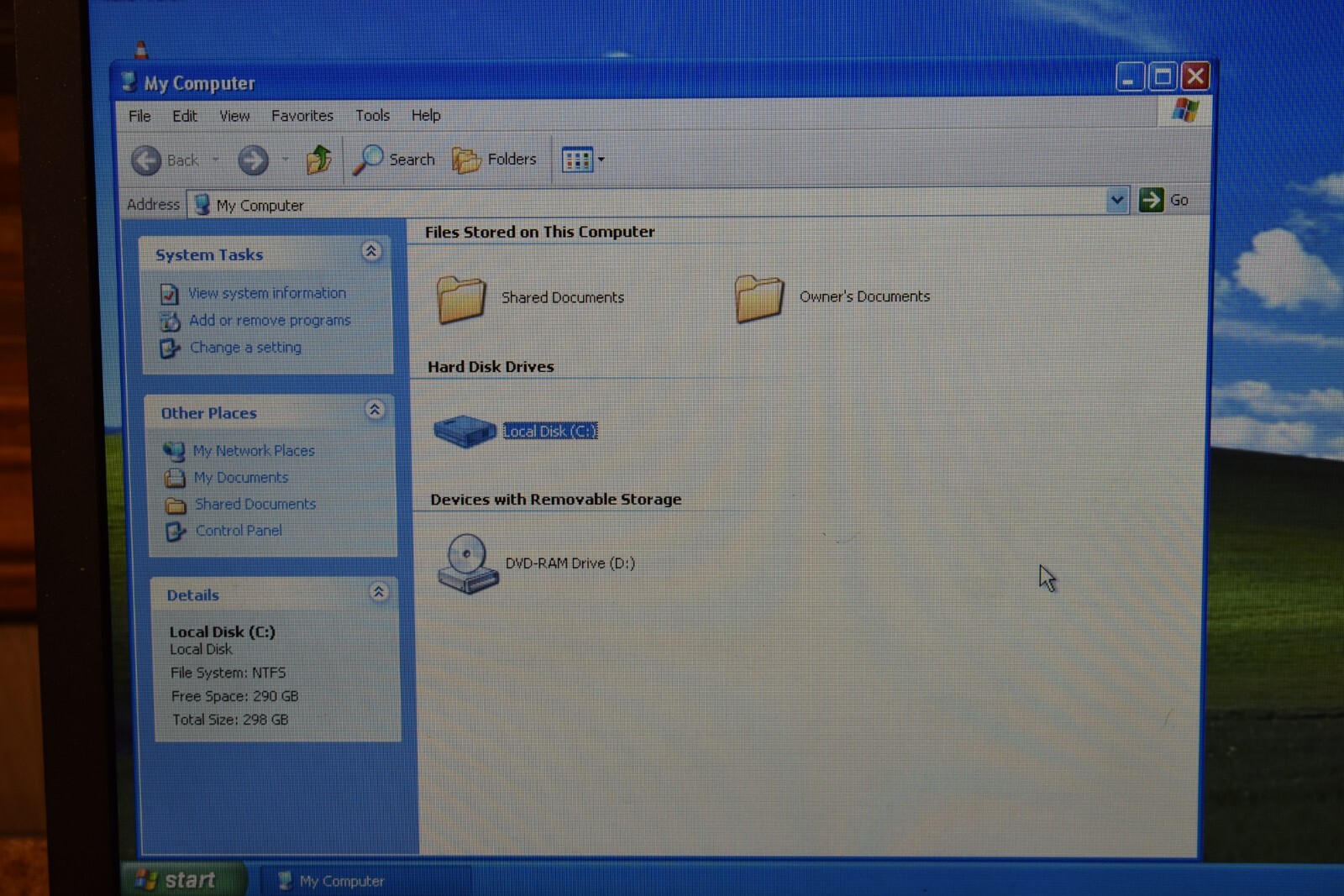Open the File menu
The image size is (1344, 896).
139,116
